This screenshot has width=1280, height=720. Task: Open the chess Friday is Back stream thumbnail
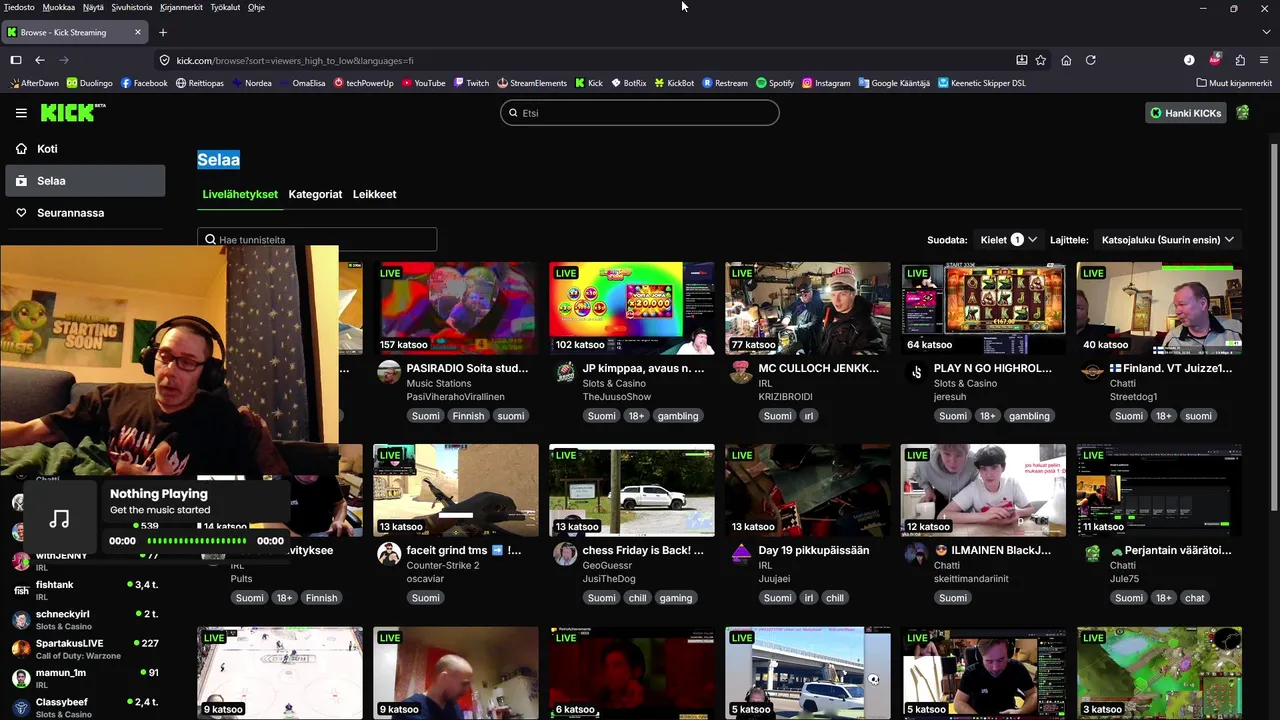coord(632,490)
